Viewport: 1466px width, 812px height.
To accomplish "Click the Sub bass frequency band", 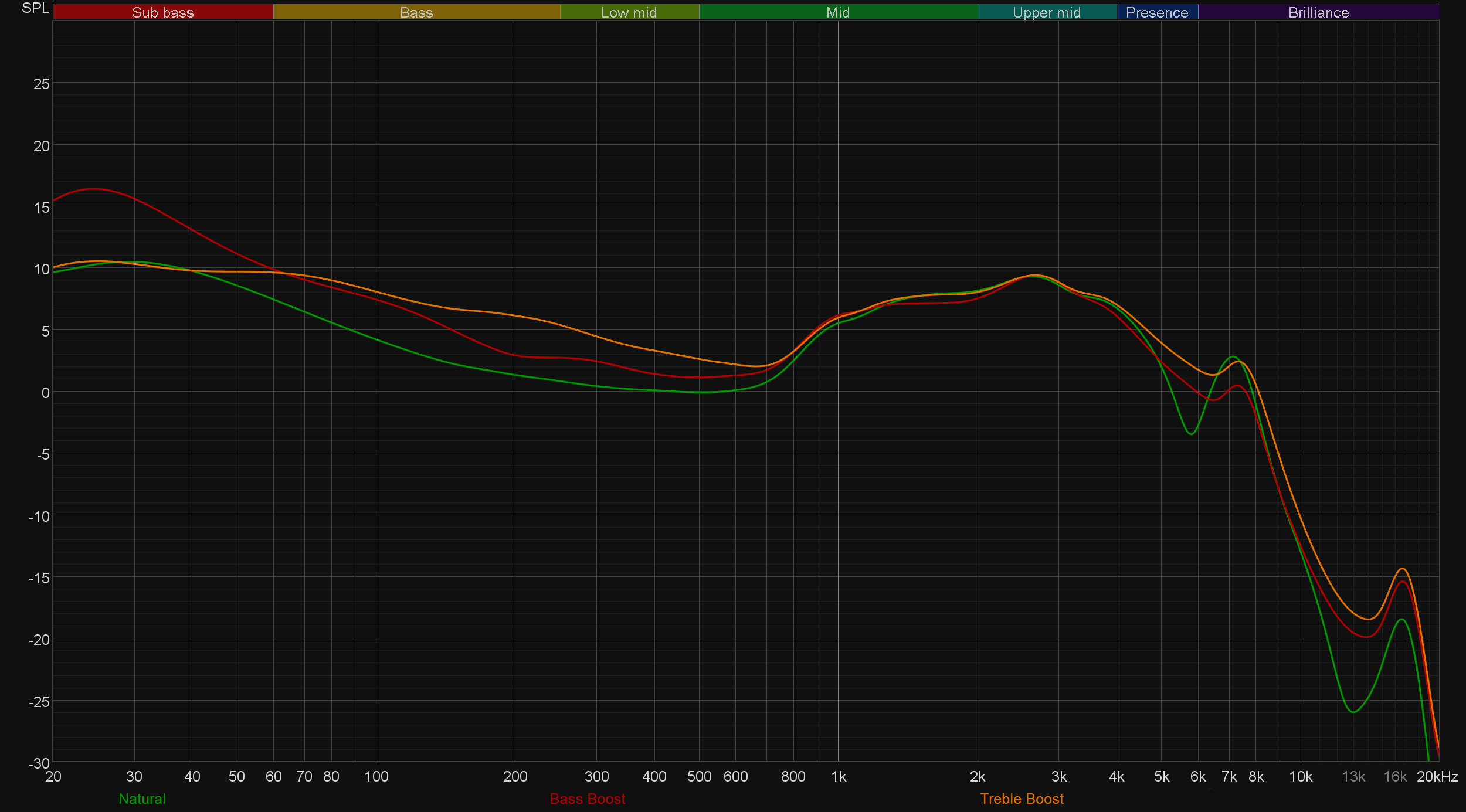I will (163, 12).
